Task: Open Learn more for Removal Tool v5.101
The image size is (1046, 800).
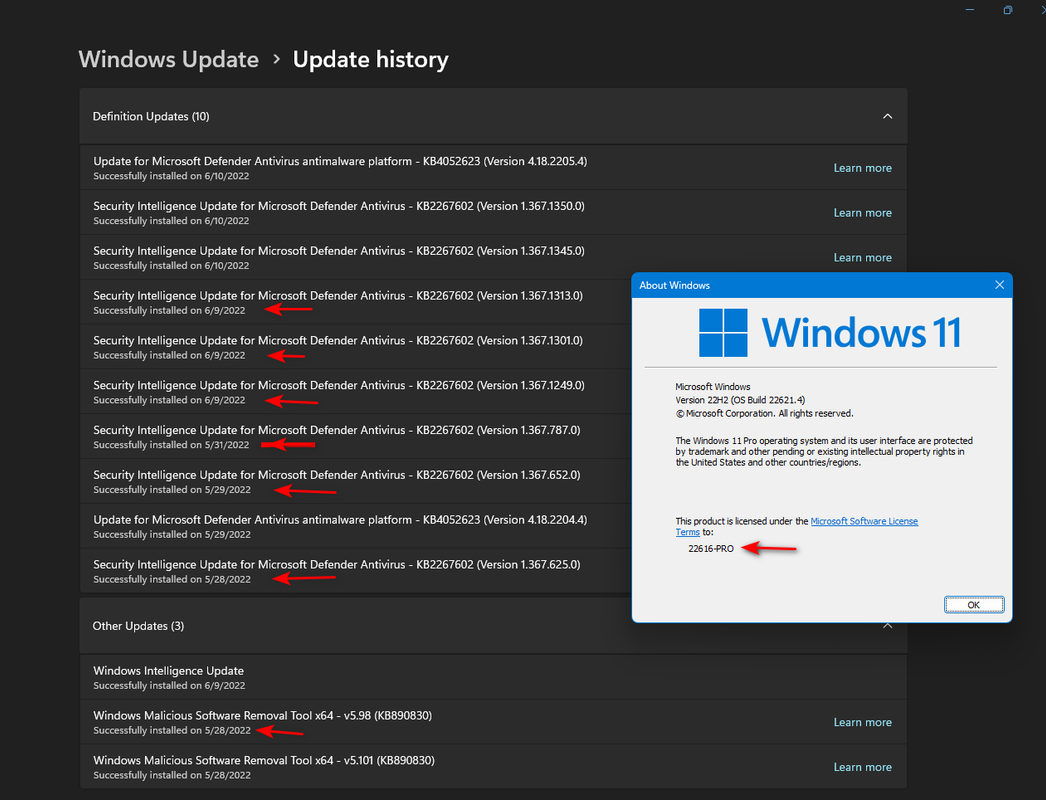Action: (862, 767)
